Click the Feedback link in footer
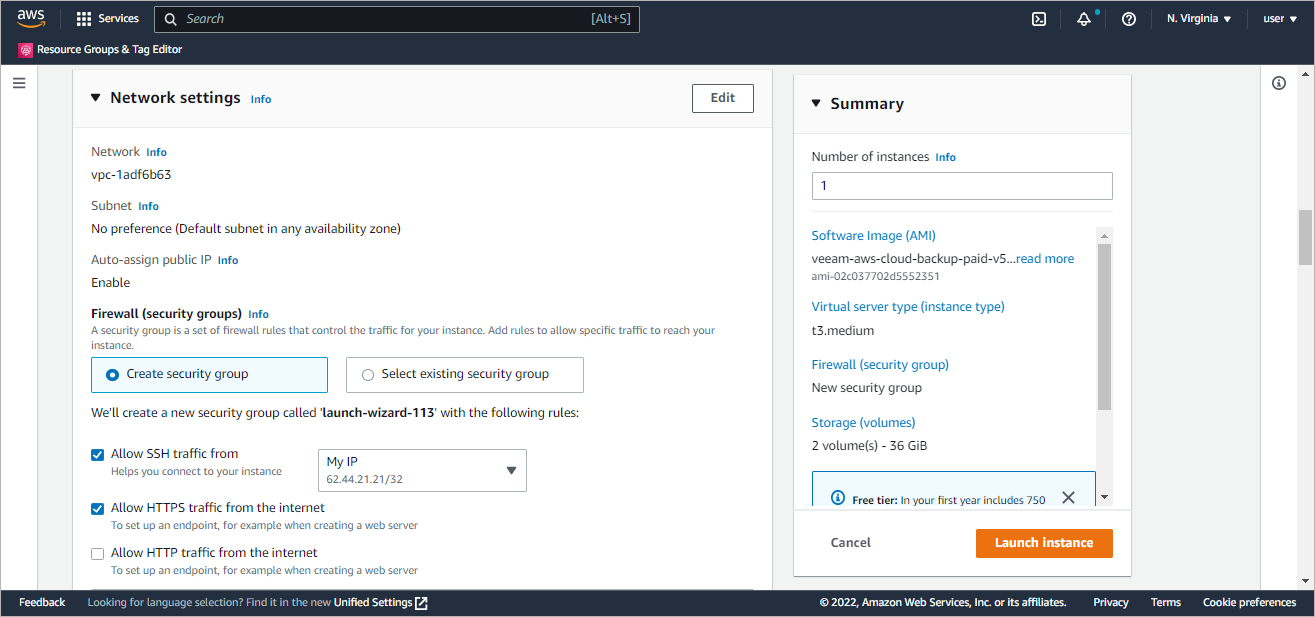The width and height of the screenshot is (1315, 617). 42,603
